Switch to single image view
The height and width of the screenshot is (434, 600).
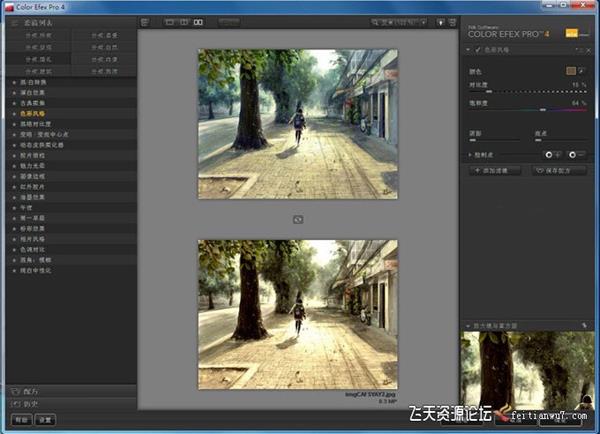tap(168, 21)
